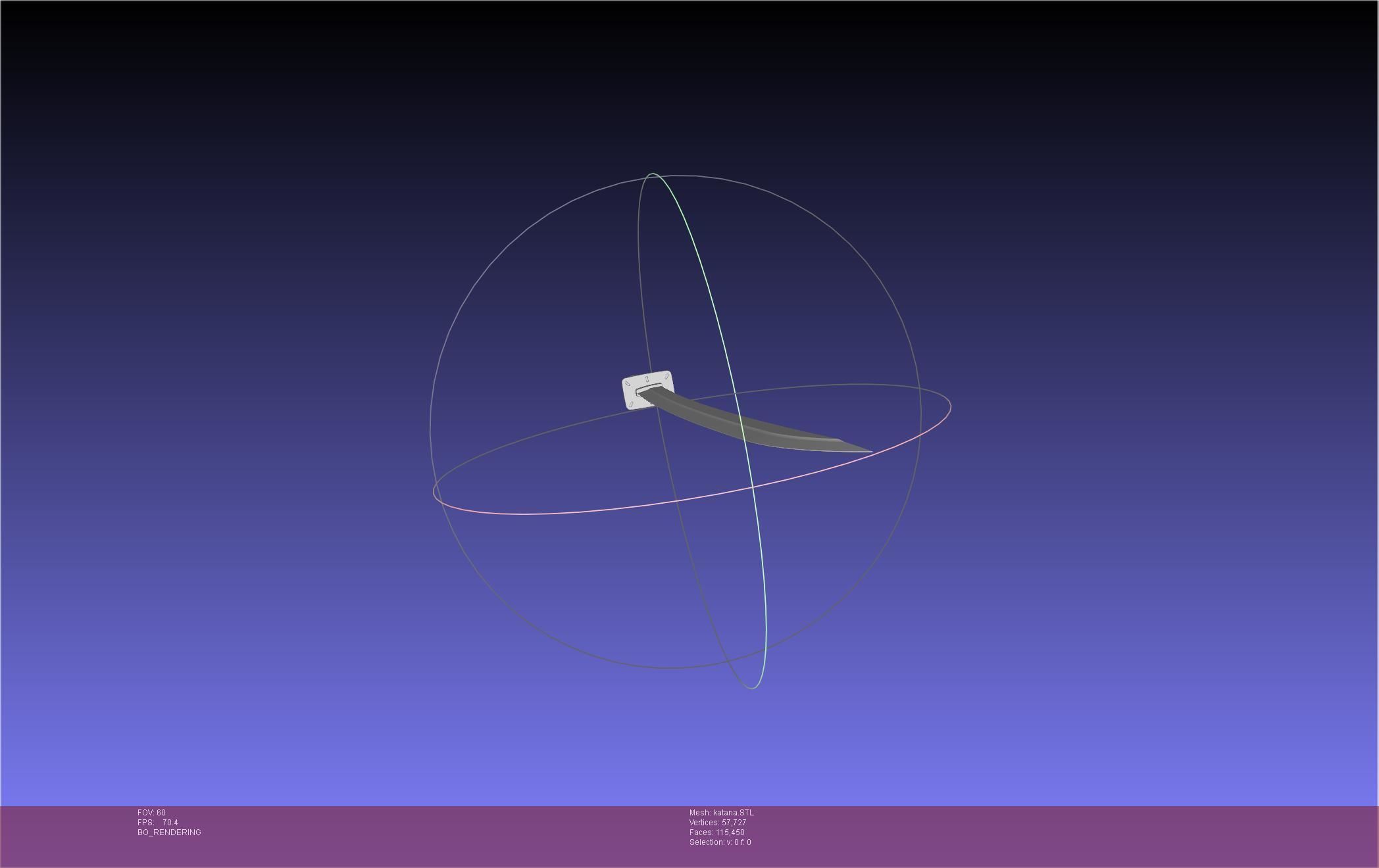Click the top center slot on the guard
The image size is (1379, 868).
(647, 379)
